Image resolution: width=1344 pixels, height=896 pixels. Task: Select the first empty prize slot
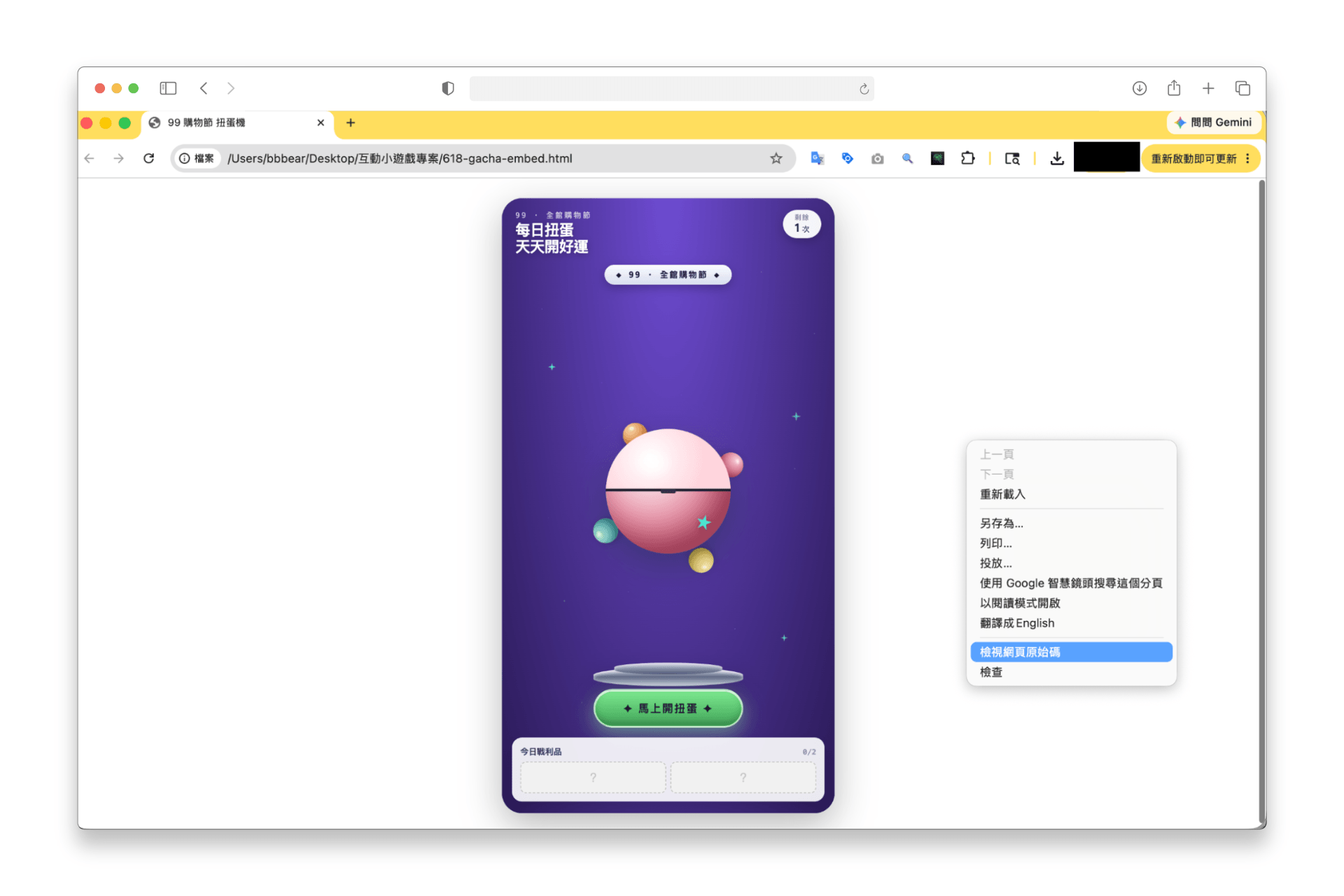pyautogui.click(x=593, y=777)
